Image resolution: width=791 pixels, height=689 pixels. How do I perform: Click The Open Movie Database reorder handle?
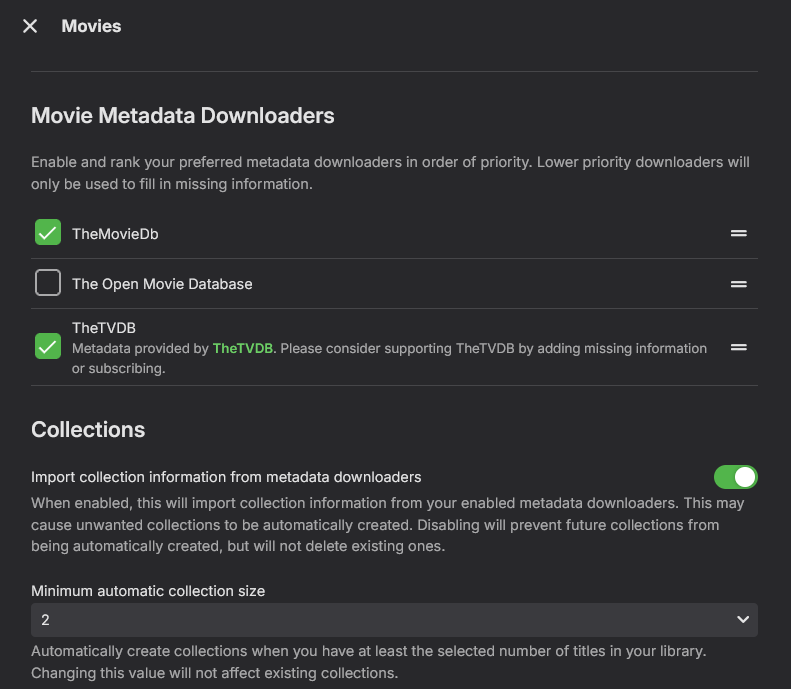(x=739, y=284)
